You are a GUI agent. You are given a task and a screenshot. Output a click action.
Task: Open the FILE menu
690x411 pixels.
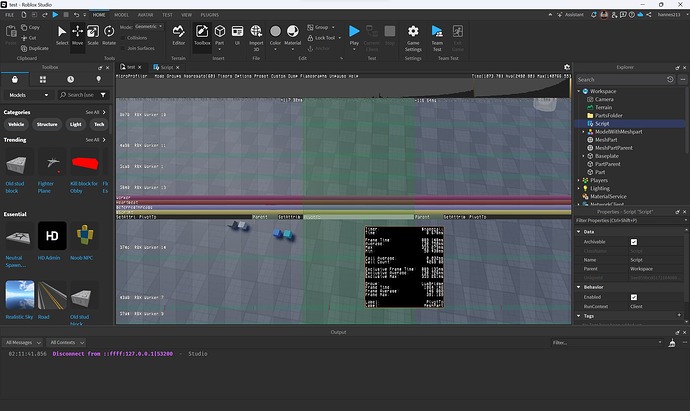point(9,15)
